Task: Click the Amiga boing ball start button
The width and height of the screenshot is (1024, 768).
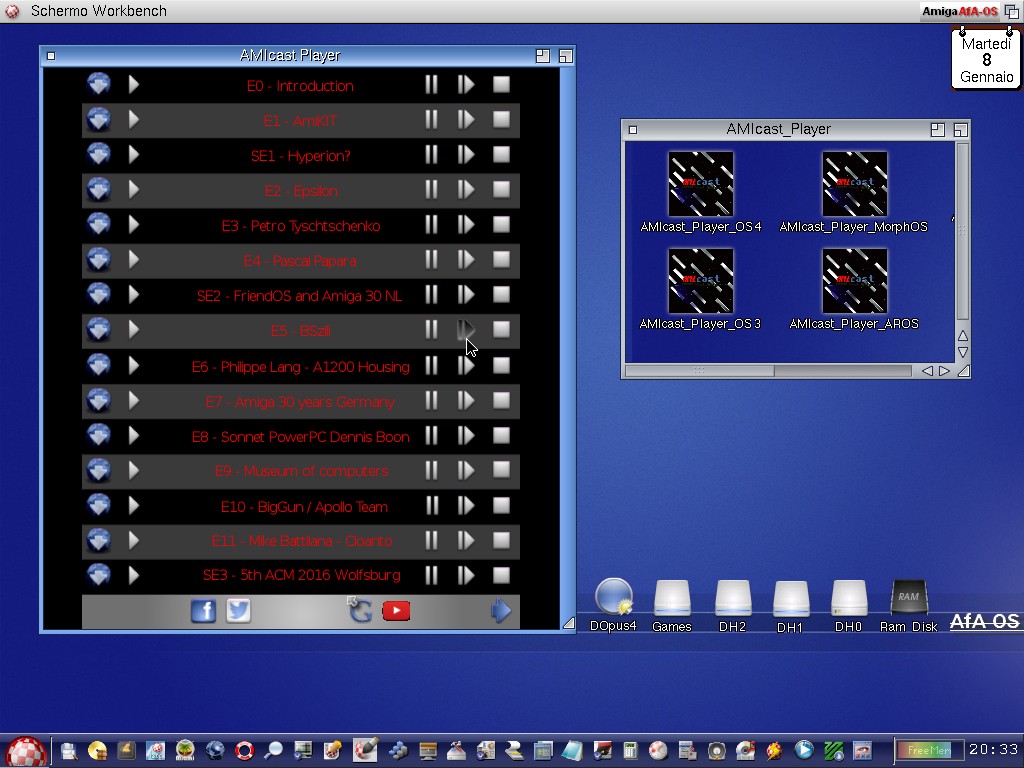Action: click(27, 751)
